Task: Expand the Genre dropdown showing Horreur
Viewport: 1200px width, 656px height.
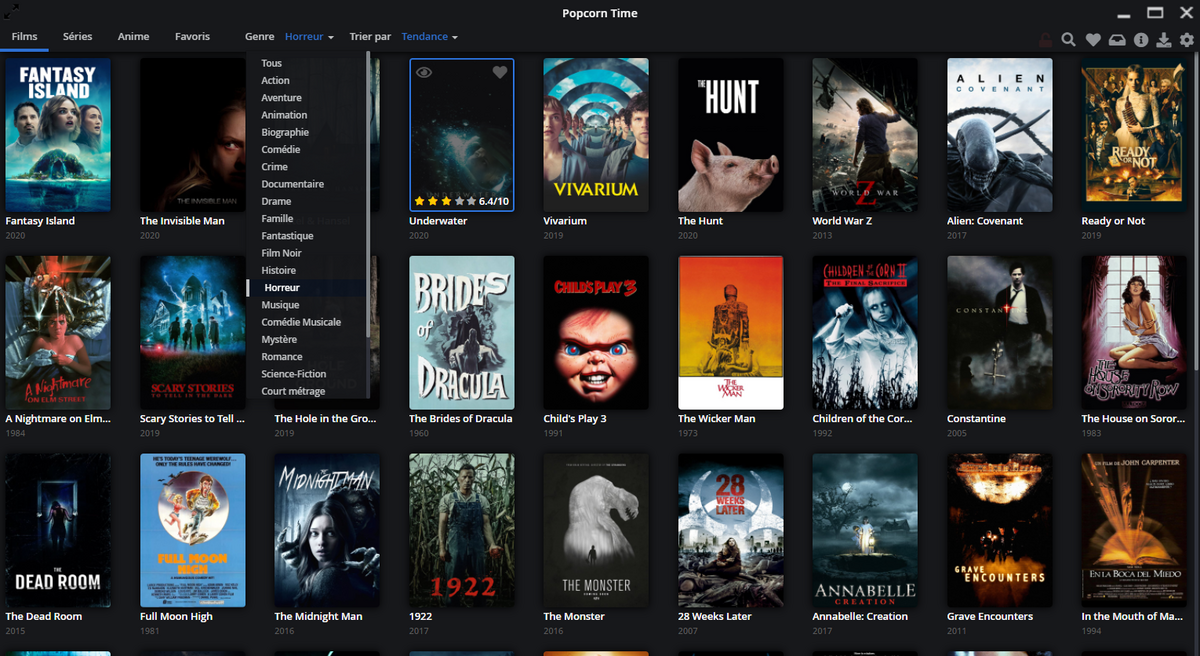Action: pyautogui.click(x=309, y=37)
